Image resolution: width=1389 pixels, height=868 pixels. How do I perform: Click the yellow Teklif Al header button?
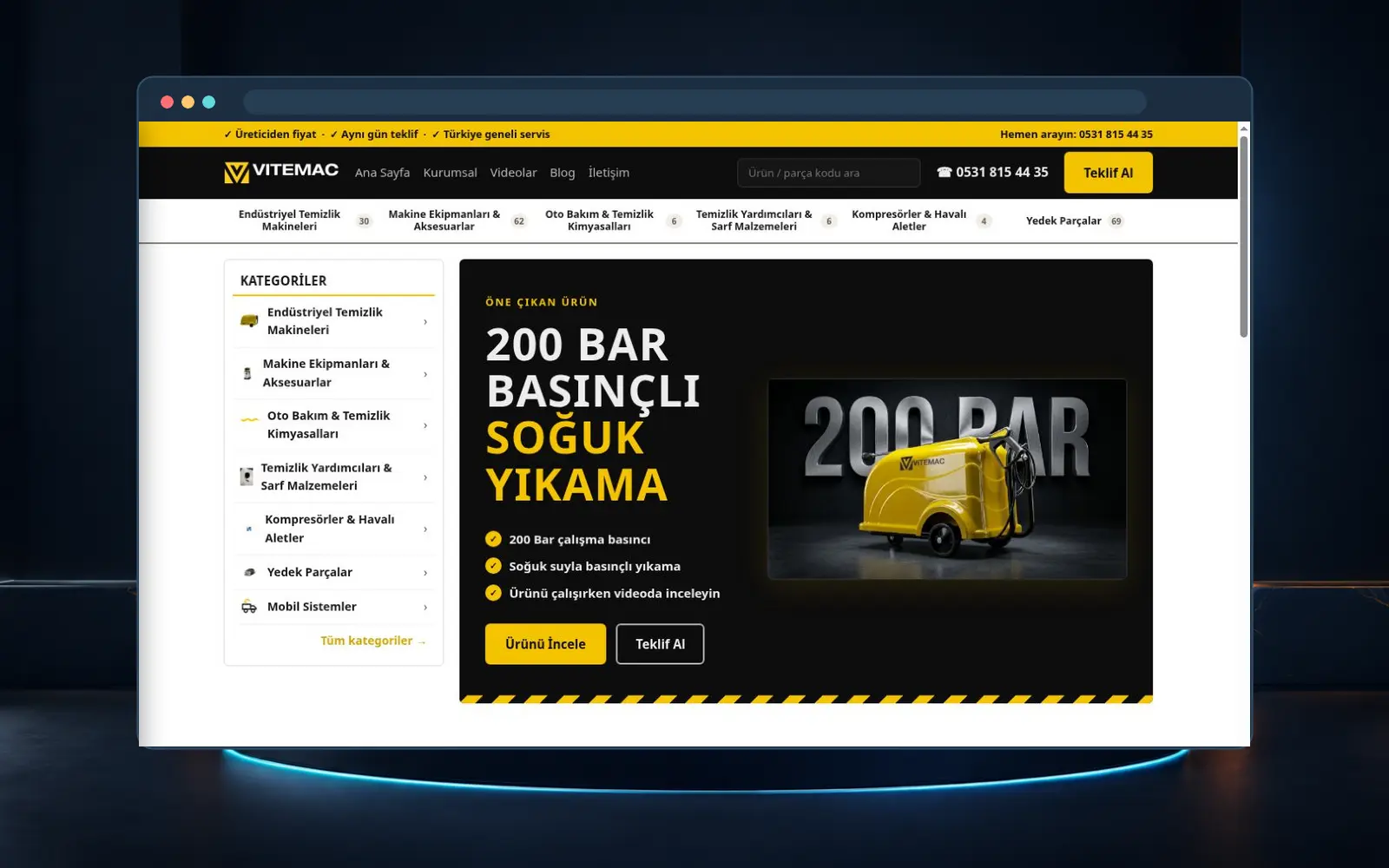pos(1109,173)
